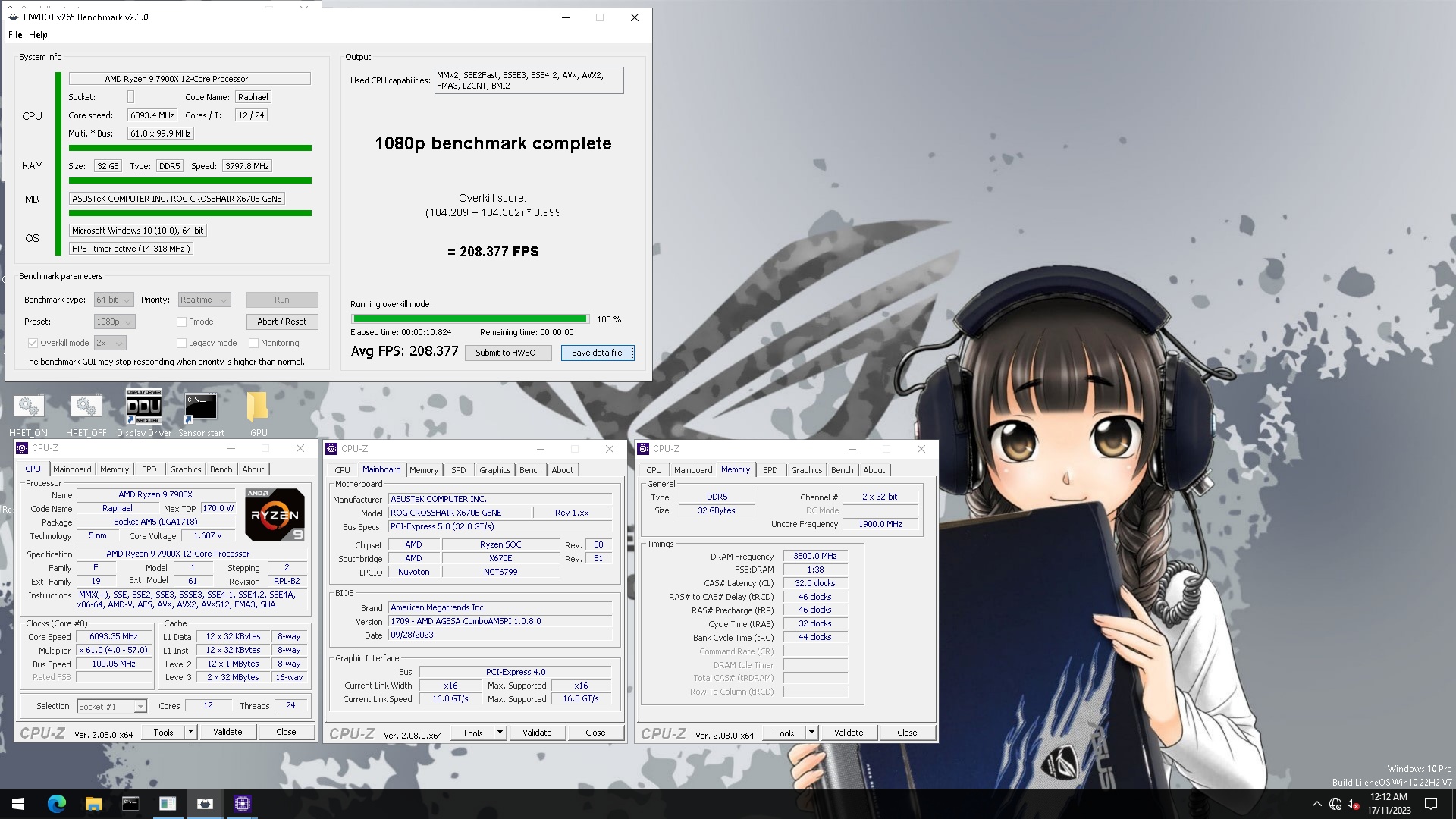The image size is (1456, 819).
Task: Open Bench tab in CPU-Z CPU window
Action: point(221,469)
